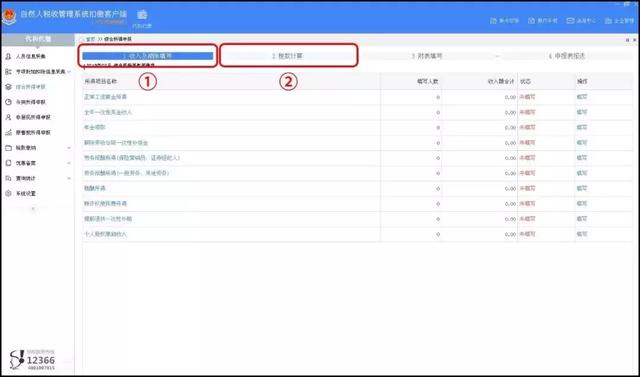Screen dimensions: 640x377
Task: Click the tax bureau emblem logo
Action: (9, 17)
